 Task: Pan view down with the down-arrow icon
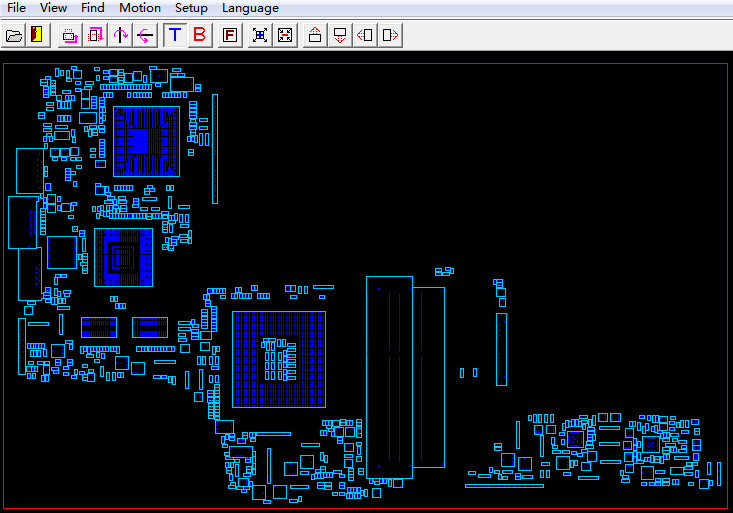(x=340, y=35)
